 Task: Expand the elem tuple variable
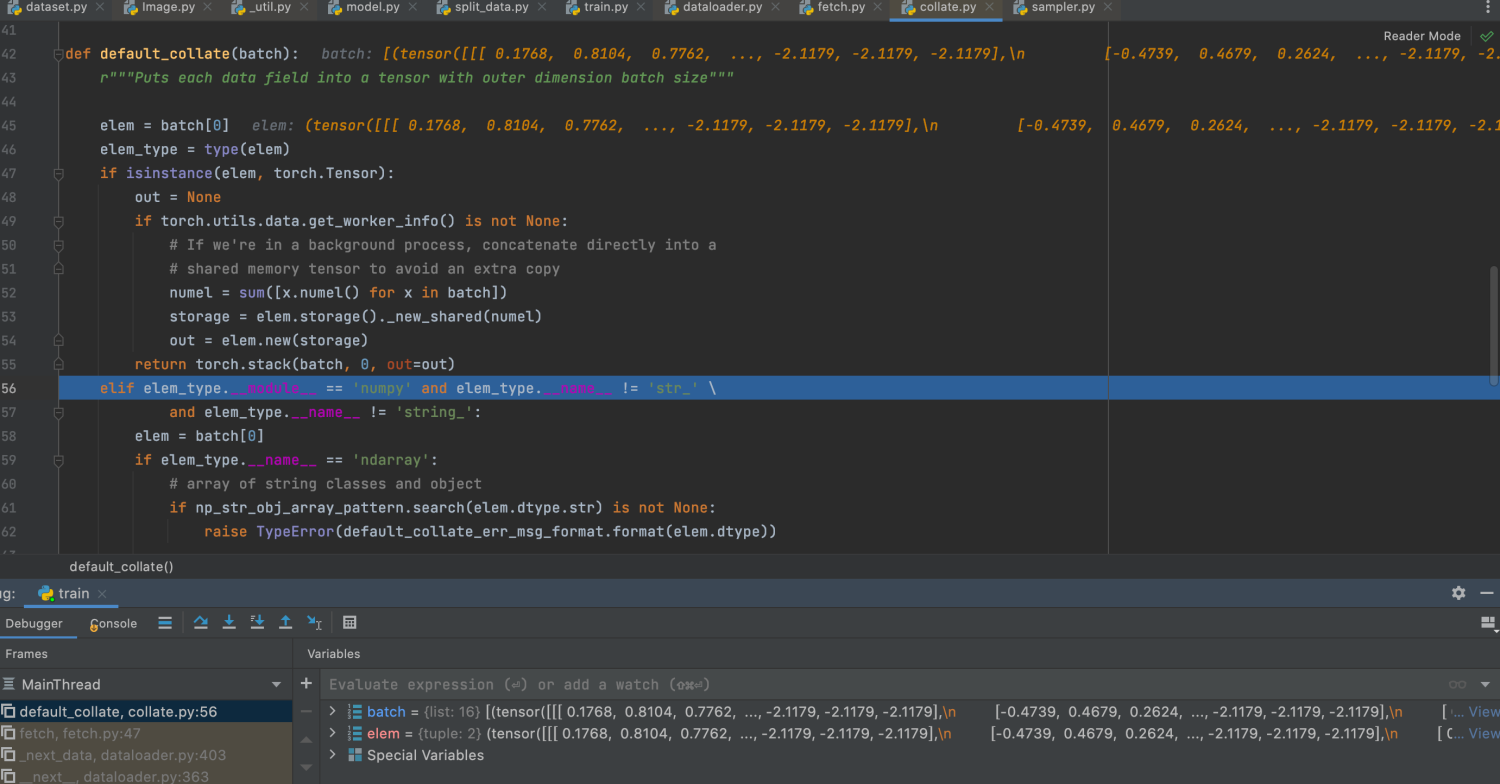pyautogui.click(x=331, y=733)
